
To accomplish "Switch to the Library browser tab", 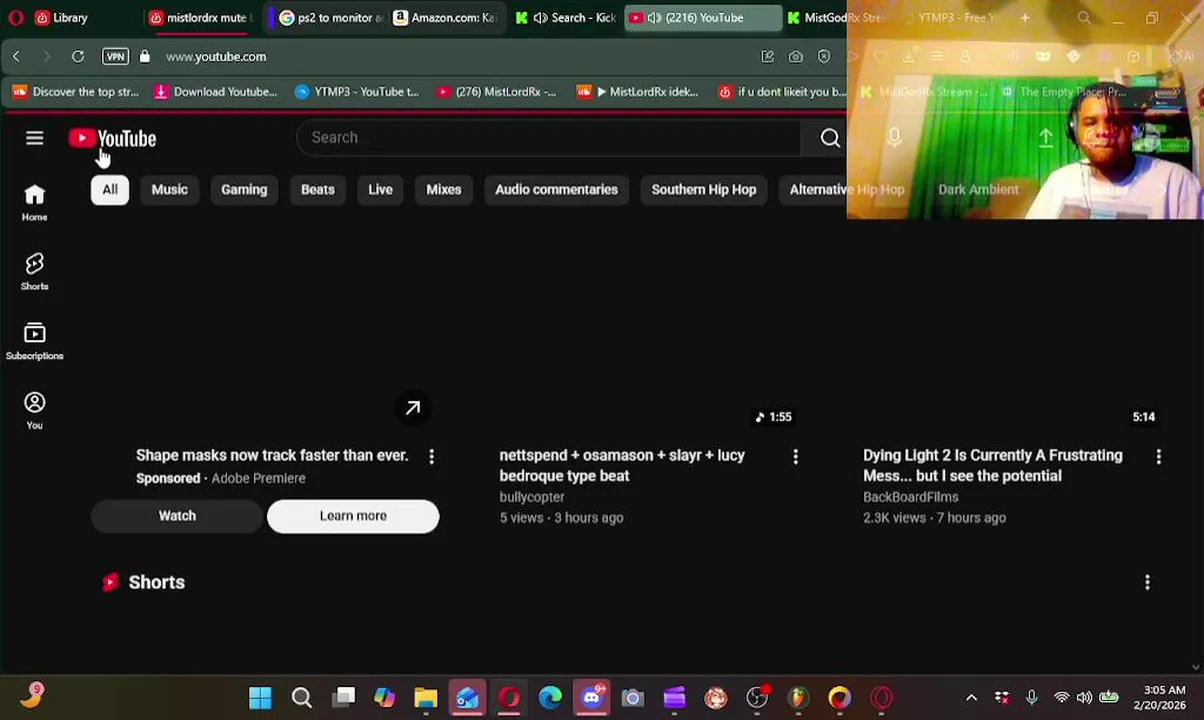I will click(x=70, y=17).
